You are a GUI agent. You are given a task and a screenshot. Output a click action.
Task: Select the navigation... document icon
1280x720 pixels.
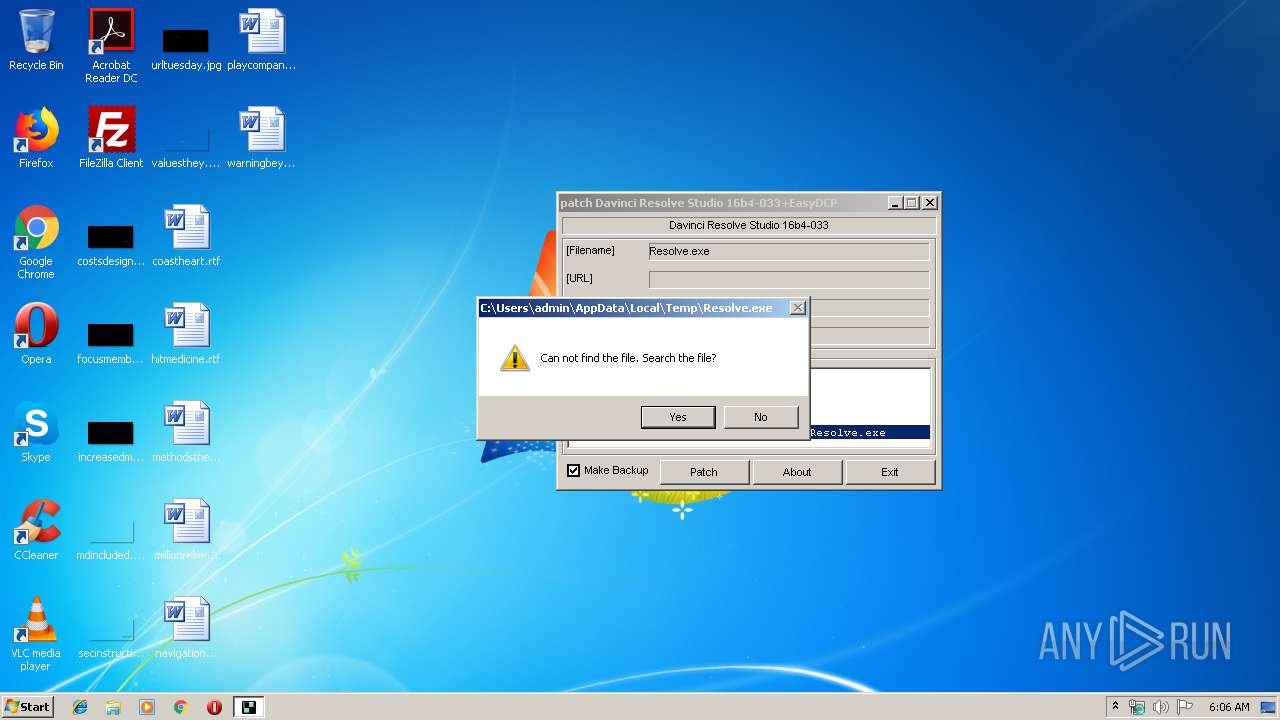(x=186, y=628)
